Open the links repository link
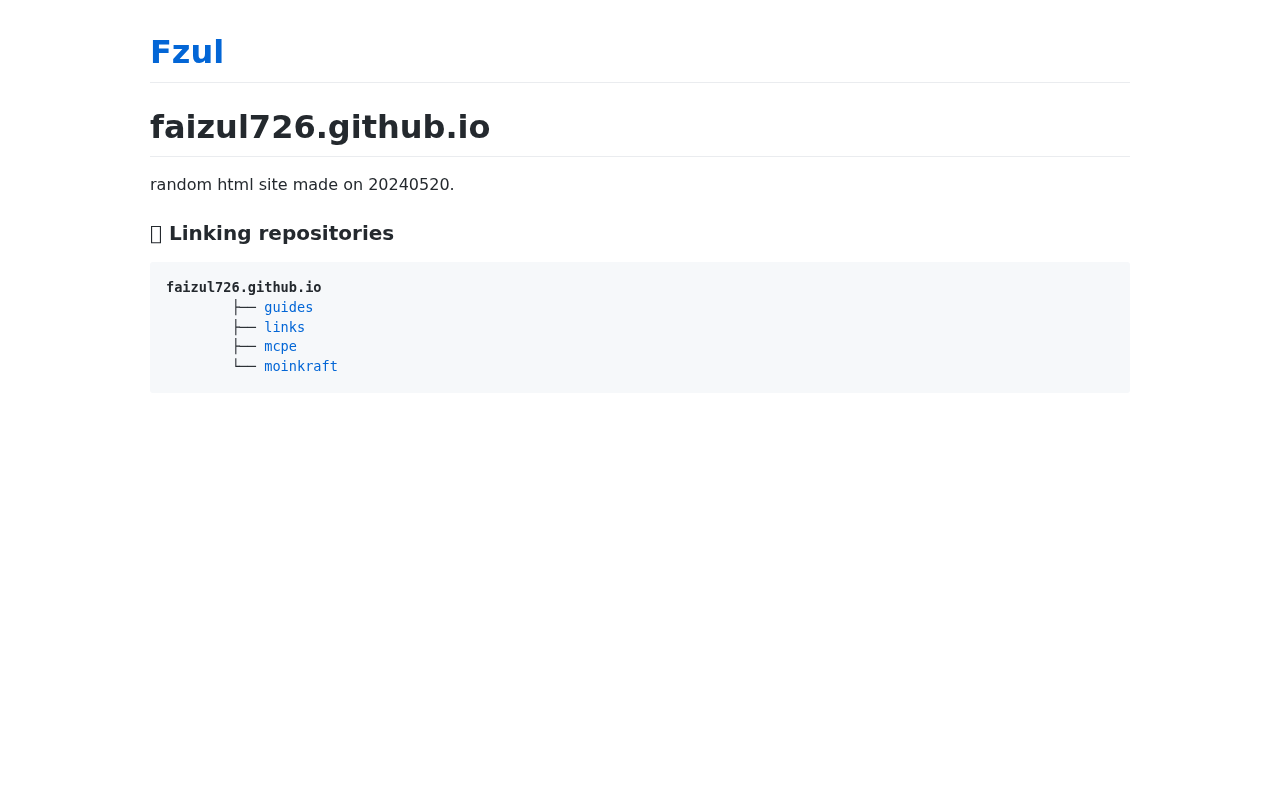 pos(285,327)
